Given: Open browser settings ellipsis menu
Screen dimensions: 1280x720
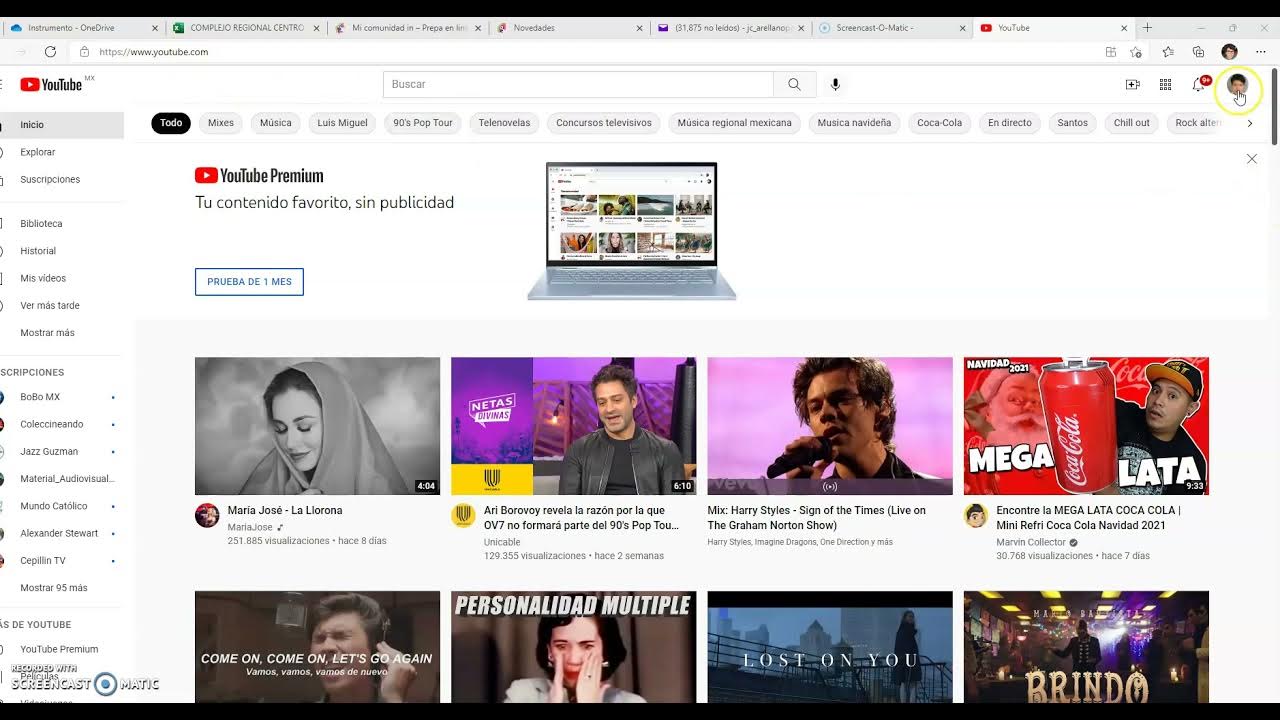Looking at the screenshot, I should [x=1260, y=52].
